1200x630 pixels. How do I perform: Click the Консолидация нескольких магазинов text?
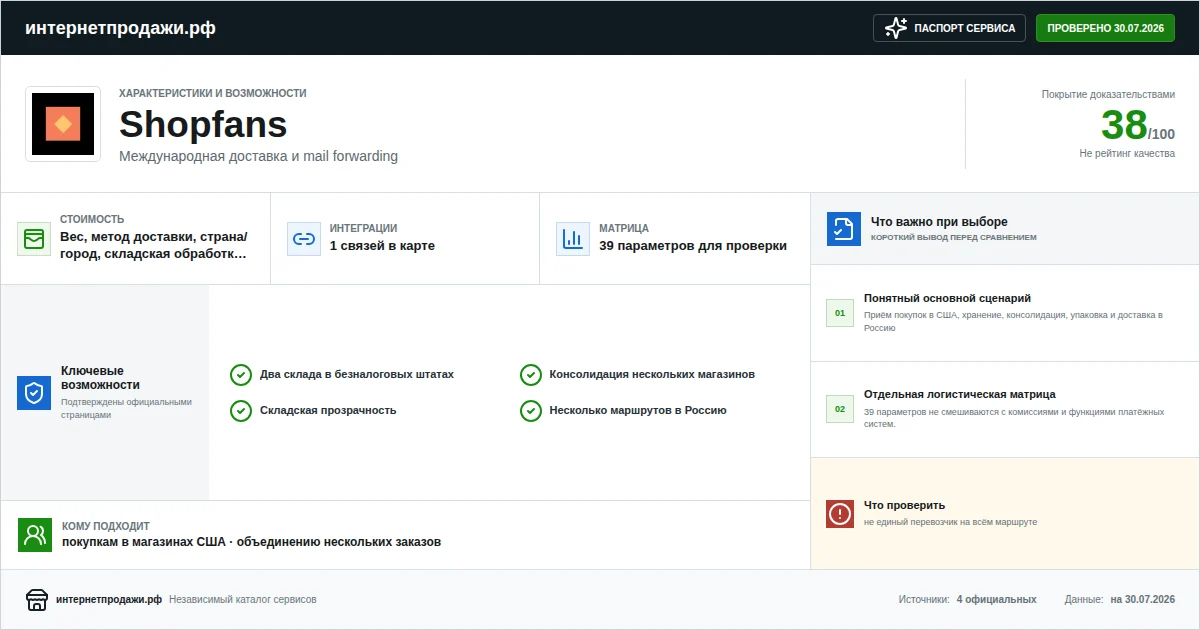(652, 375)
